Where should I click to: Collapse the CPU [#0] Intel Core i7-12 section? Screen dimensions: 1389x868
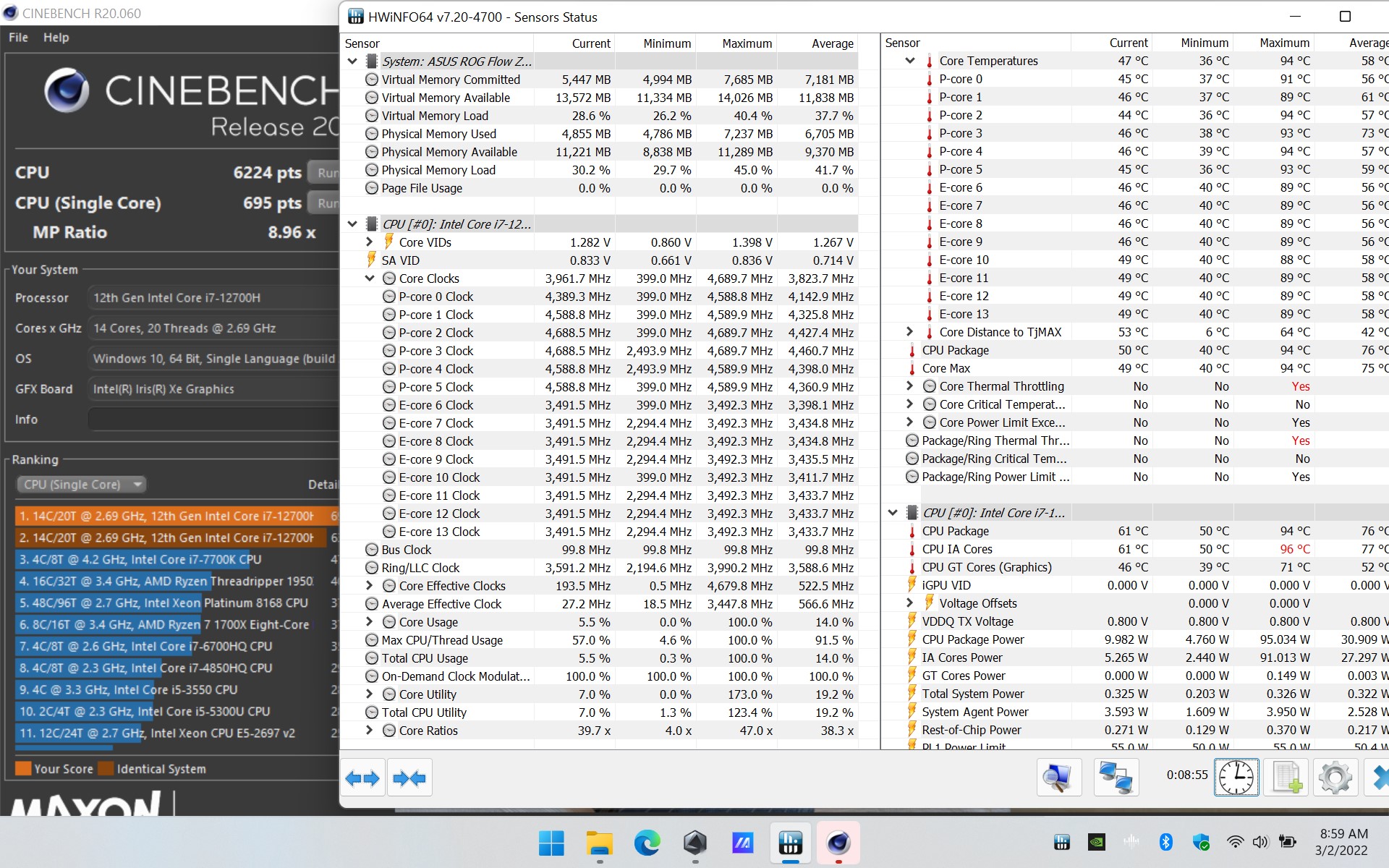point(352,224)
